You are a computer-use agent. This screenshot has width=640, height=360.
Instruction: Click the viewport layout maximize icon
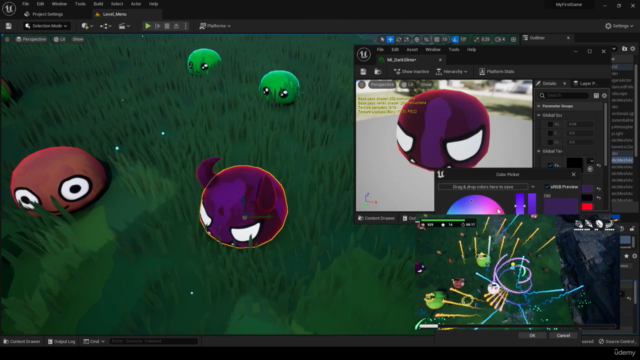pos(513,39)
